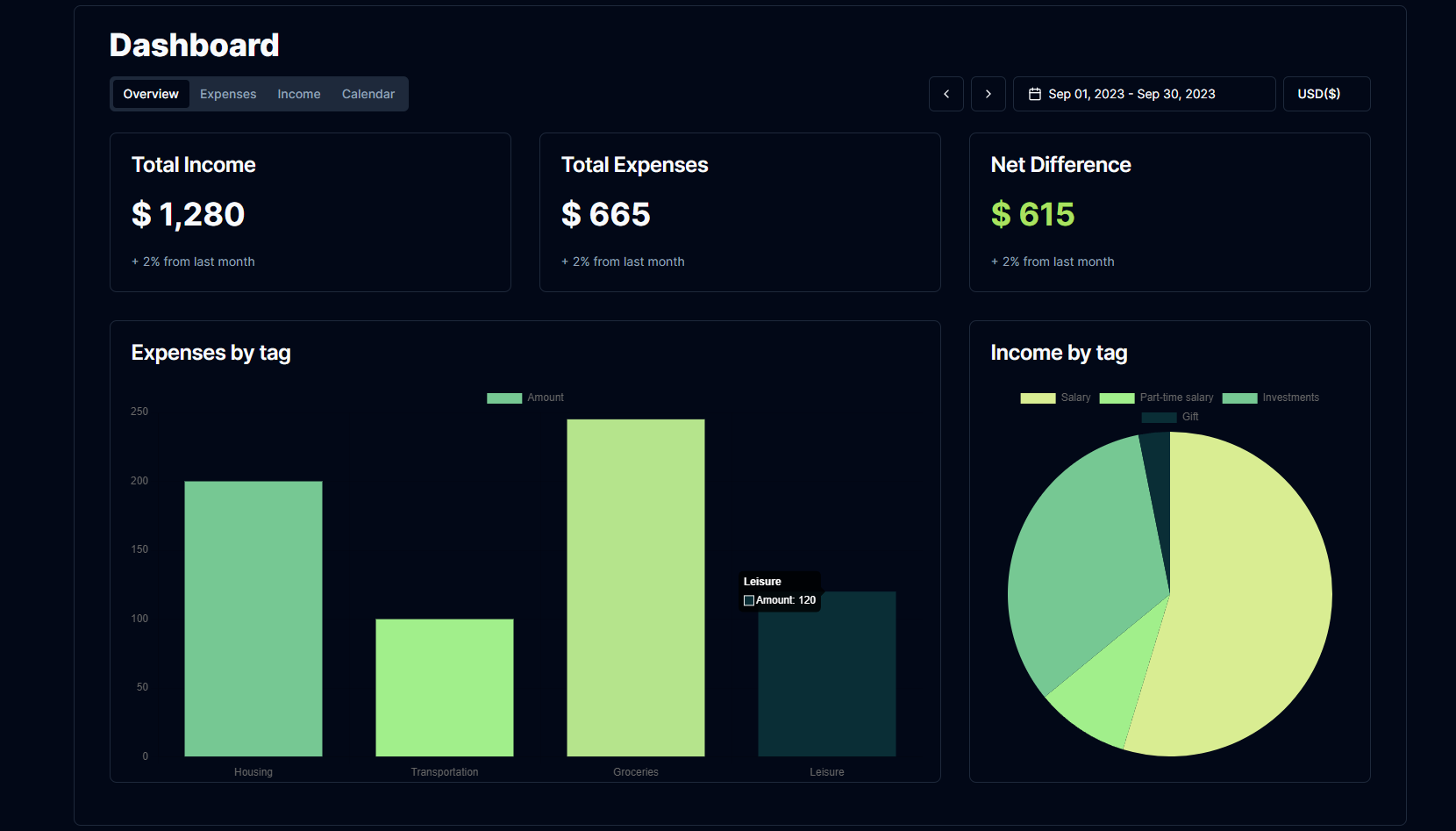This screenshot has width=1456, height=831.
Task: Switch to the Overview tab
Action: (151, 94)
